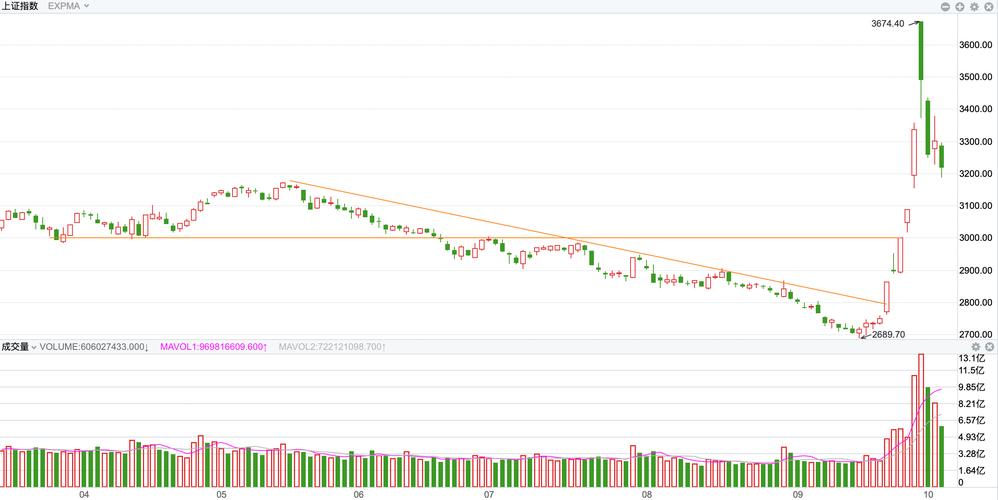Click month 05 on the time axis
Screen dimensions: 998x500
click(221, 494)
